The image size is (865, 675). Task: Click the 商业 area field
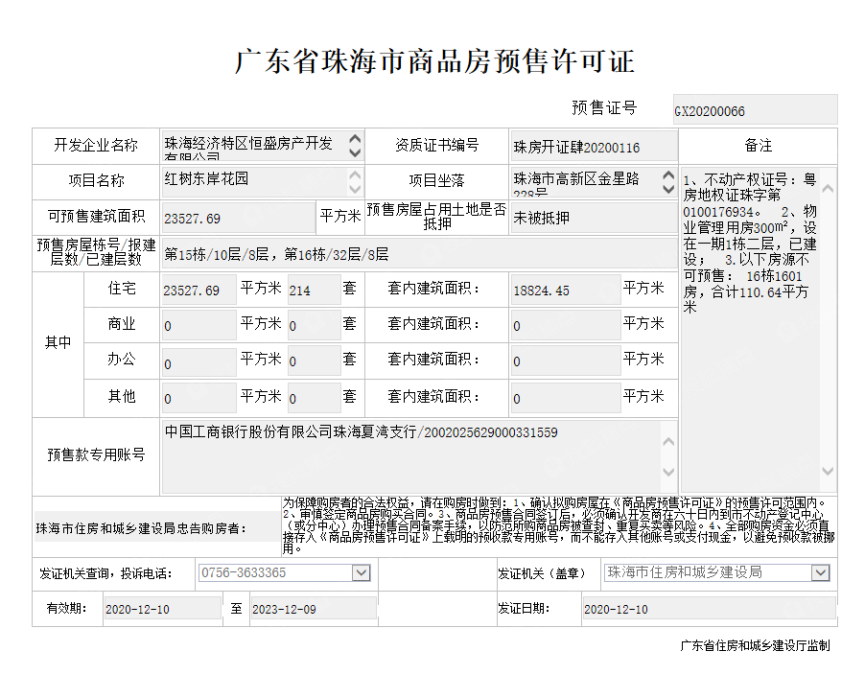pos(199,325)
